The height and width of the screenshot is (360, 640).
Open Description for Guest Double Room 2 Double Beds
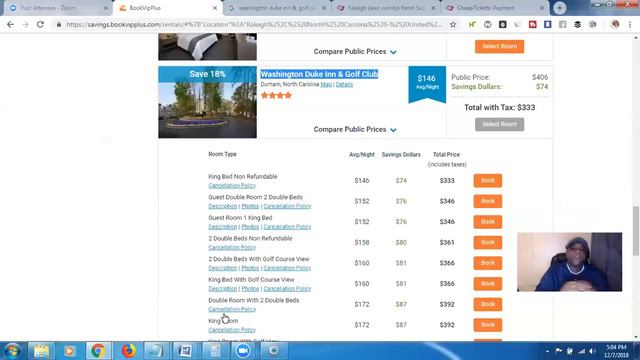click(222, 206)
